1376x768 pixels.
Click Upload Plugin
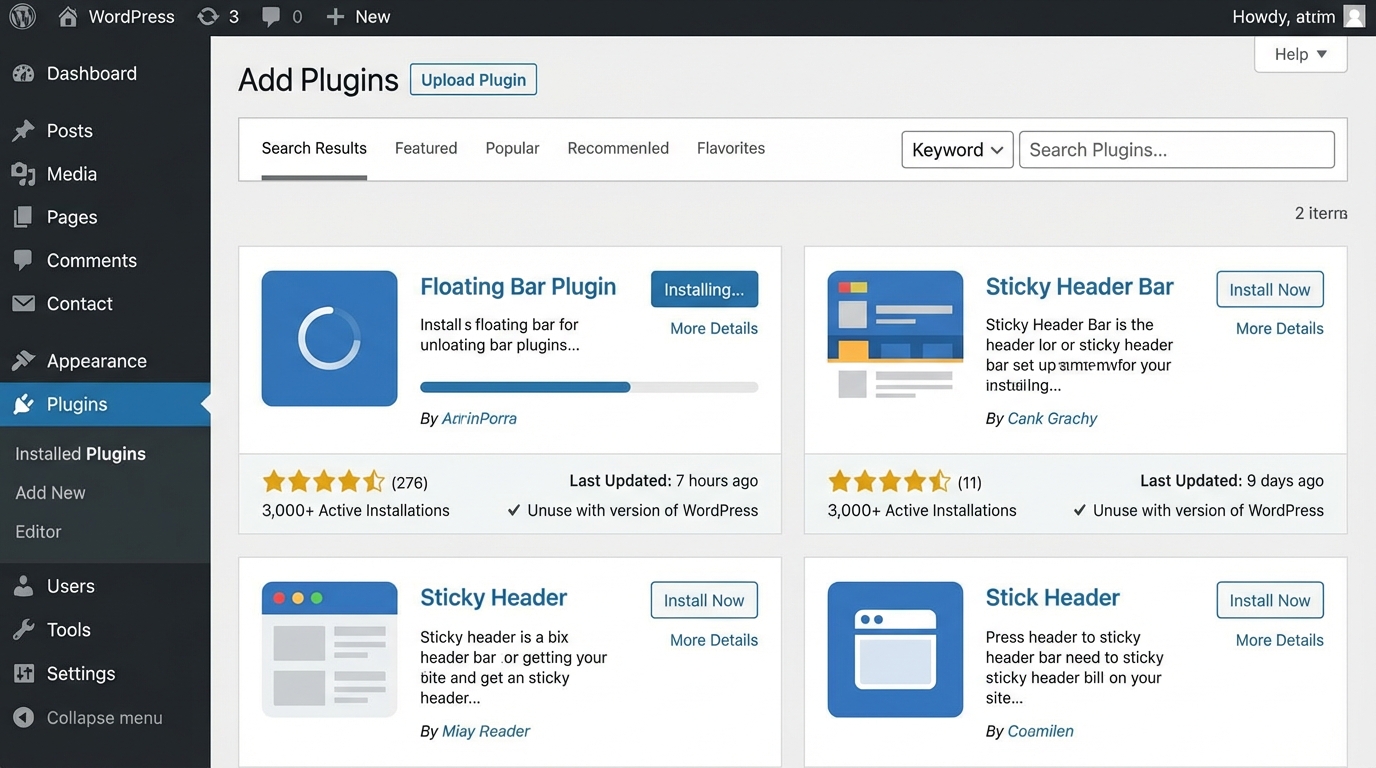472,79
